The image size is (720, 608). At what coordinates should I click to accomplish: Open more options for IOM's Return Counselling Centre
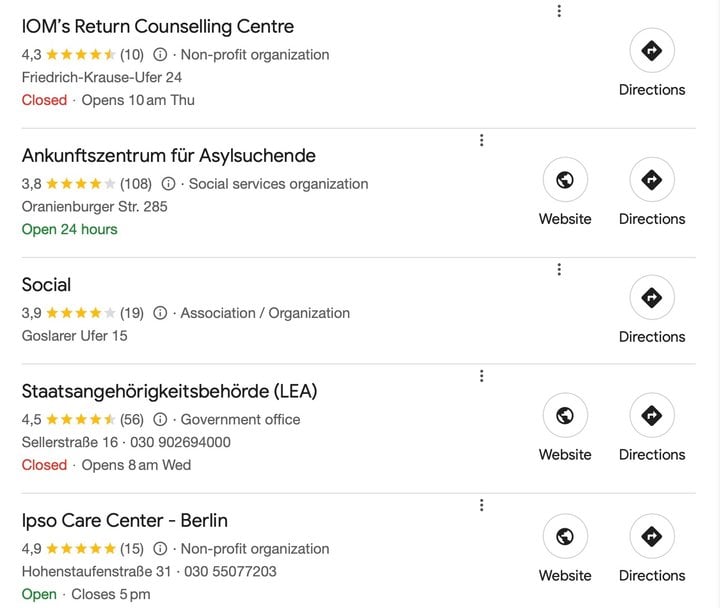[559, 11]
